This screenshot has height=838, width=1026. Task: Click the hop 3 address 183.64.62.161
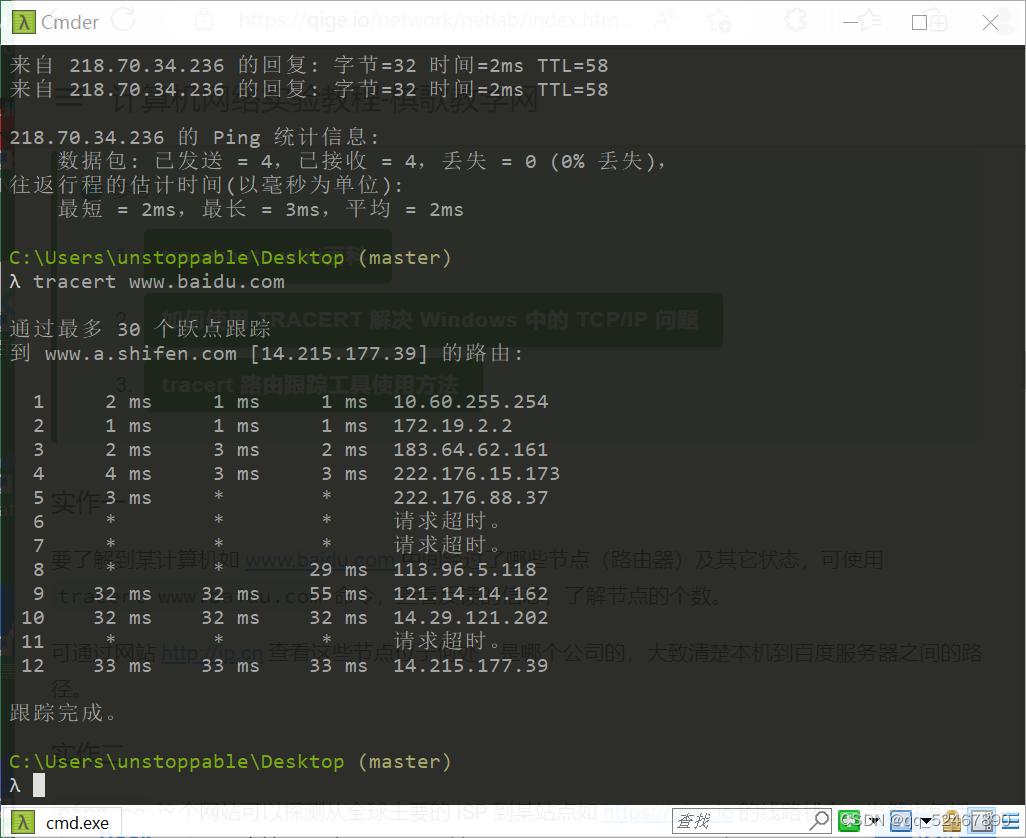pos(470,450)
